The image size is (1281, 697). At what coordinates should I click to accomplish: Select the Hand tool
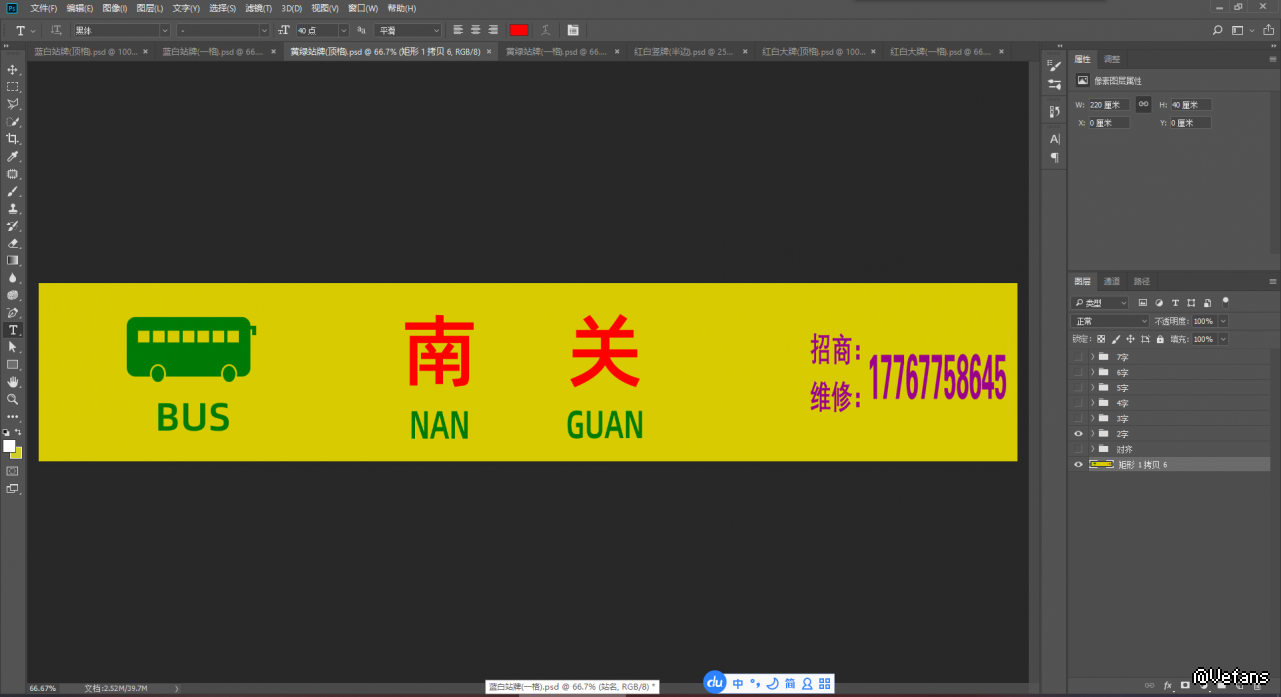point(13,382)
